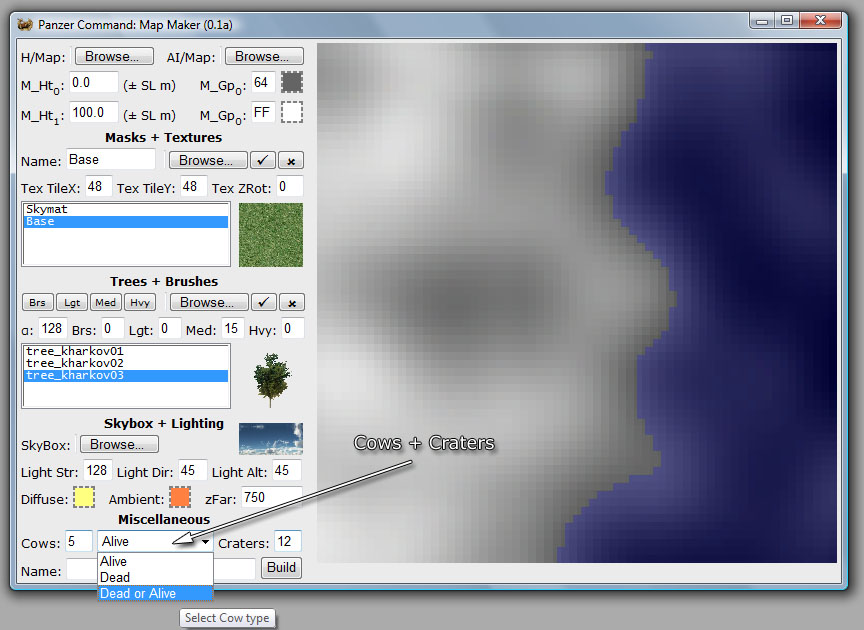The height and width of the screenshot is (630, 864).
Task: Select Base in the textures list
Action: (126, 222)
